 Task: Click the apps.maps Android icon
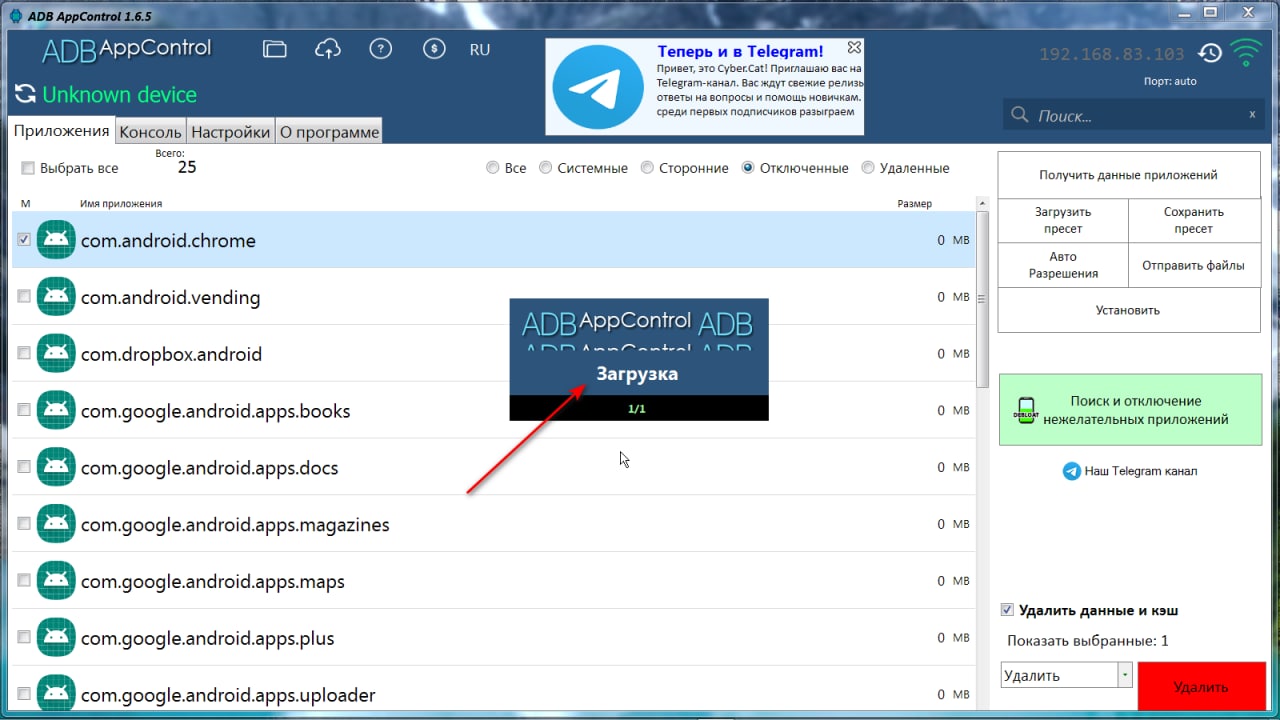tap(56, 581)
